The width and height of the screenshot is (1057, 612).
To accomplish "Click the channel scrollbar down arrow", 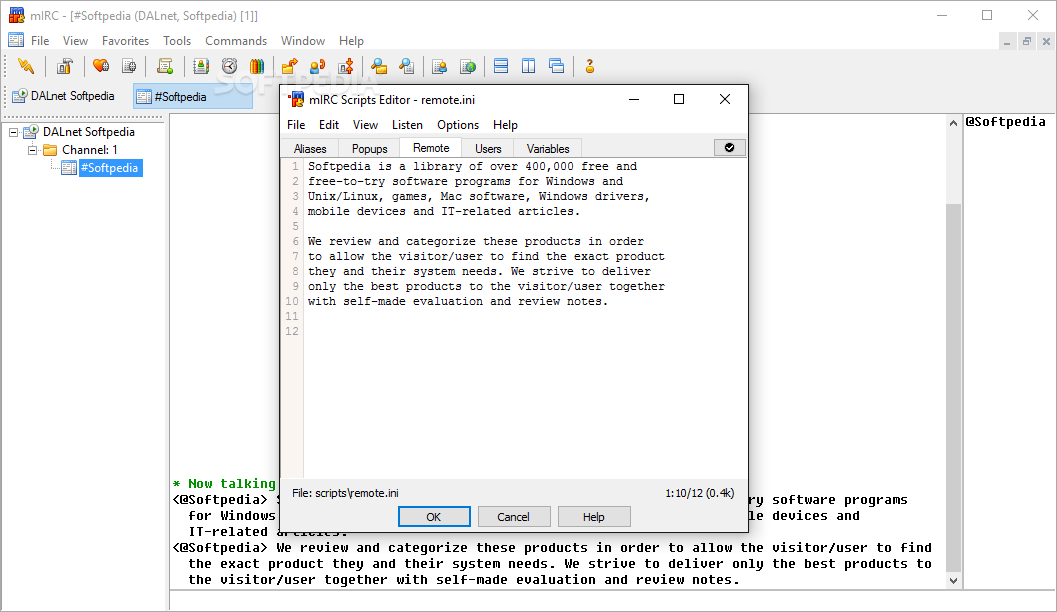I will click(x=953, y=580).
